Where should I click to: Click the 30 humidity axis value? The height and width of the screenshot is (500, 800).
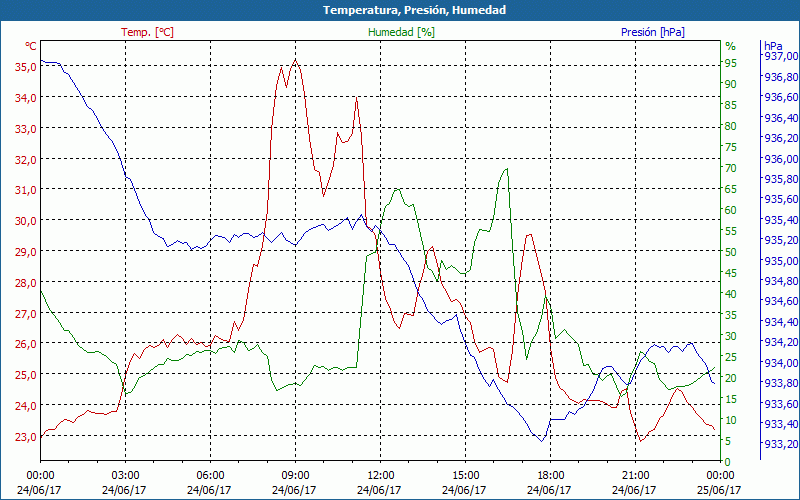tap(731, 336)
